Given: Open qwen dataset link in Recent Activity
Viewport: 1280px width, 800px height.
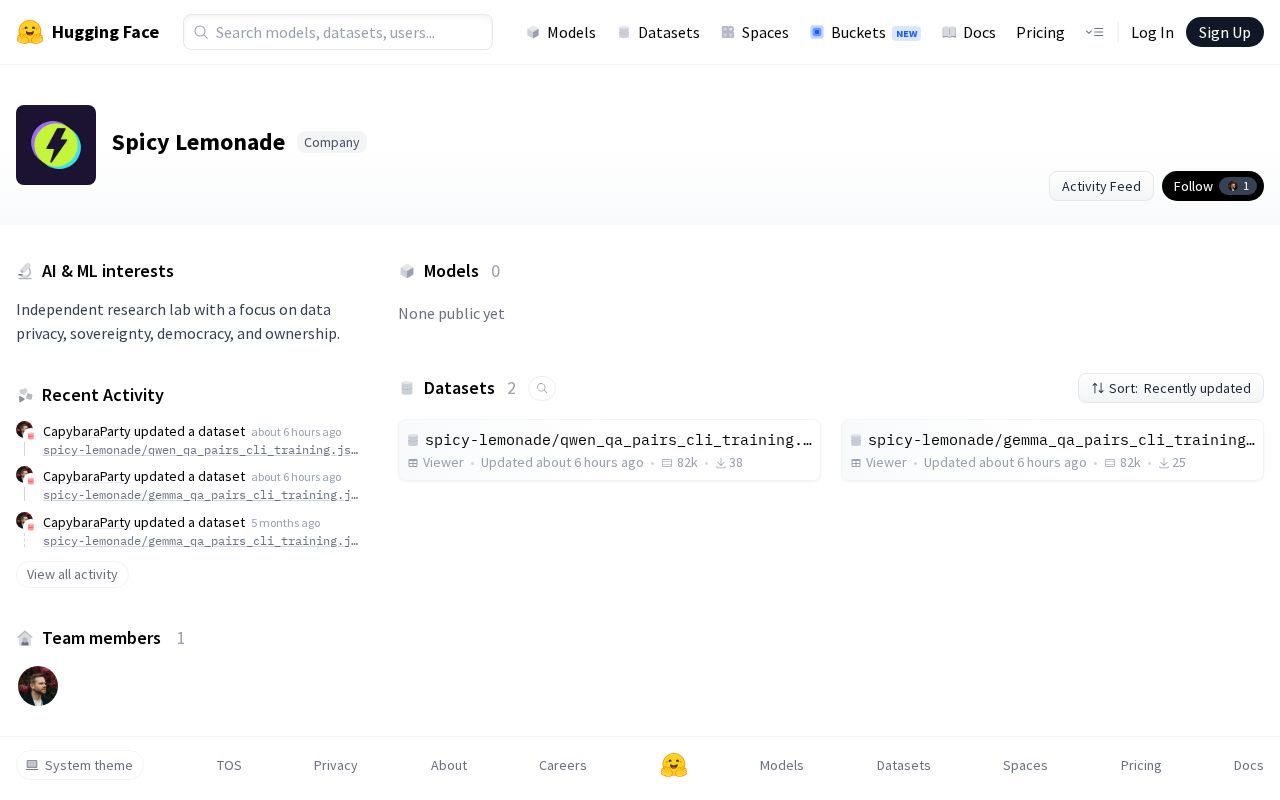Looking at the screenshot, I should [x=200, y=450].
